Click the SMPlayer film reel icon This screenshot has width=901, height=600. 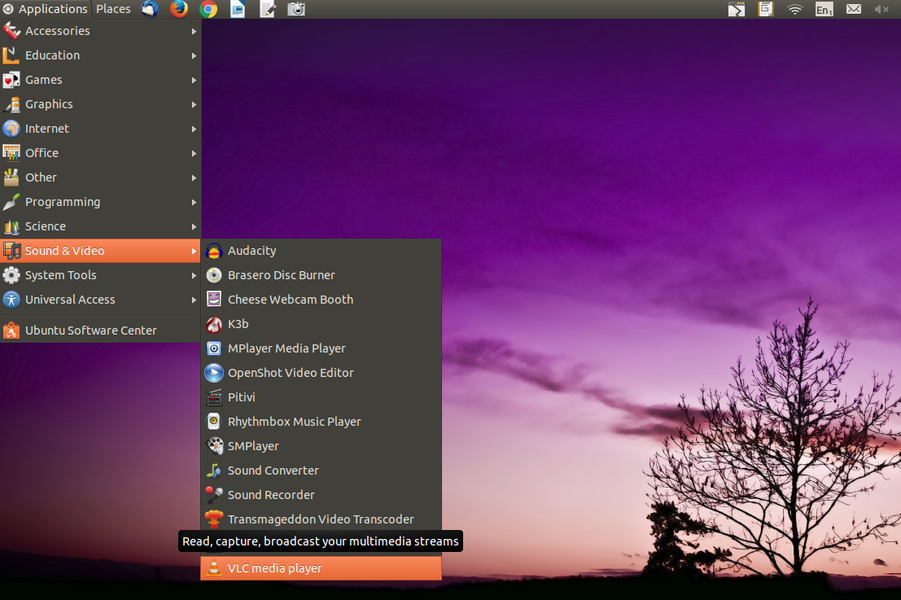click(214, 446)
